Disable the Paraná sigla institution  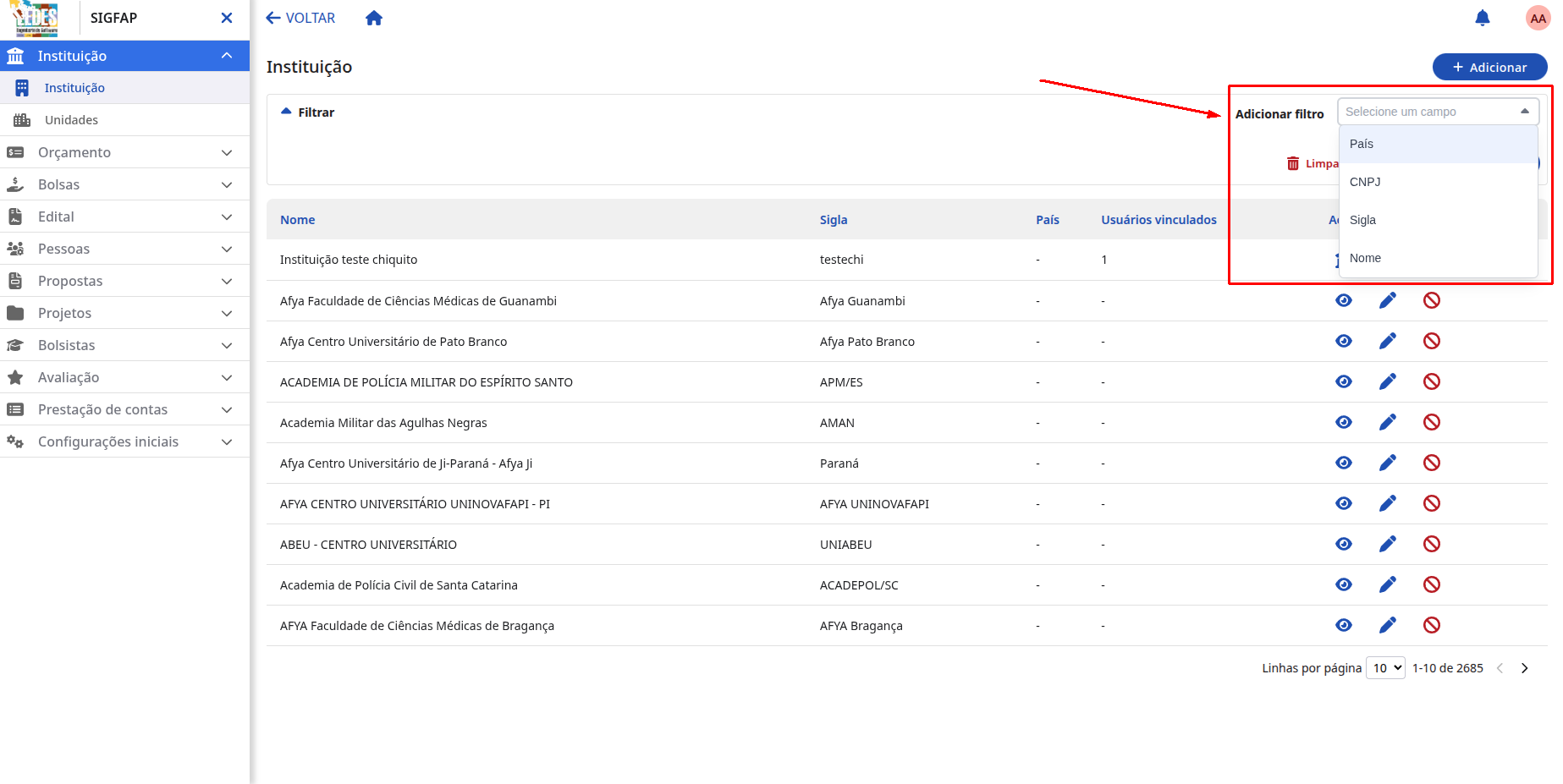pyautogui.click(x=1432, y=463)
